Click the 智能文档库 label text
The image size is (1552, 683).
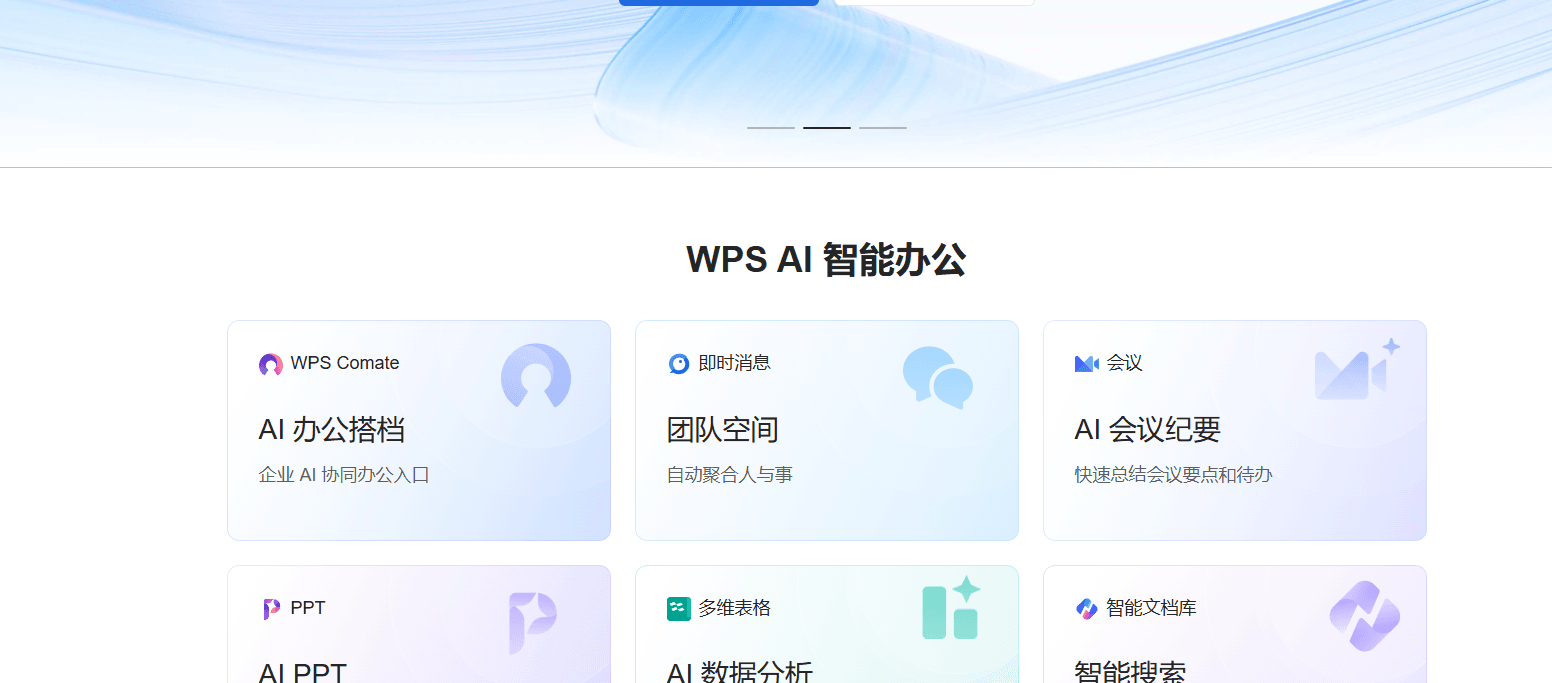[x=1152, y=608]
